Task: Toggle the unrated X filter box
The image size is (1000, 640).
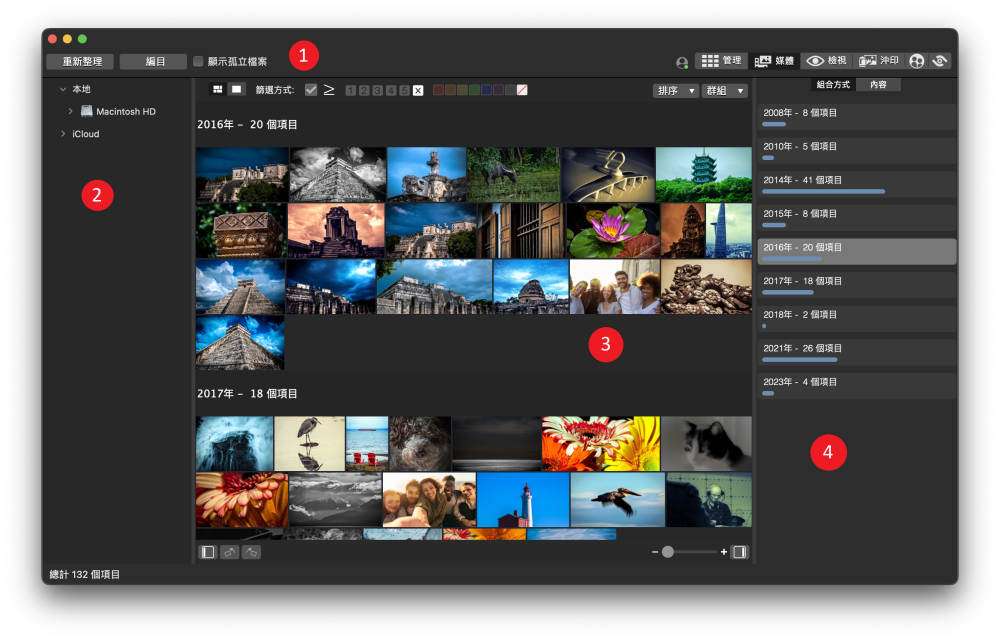Action: click(418, 91)
